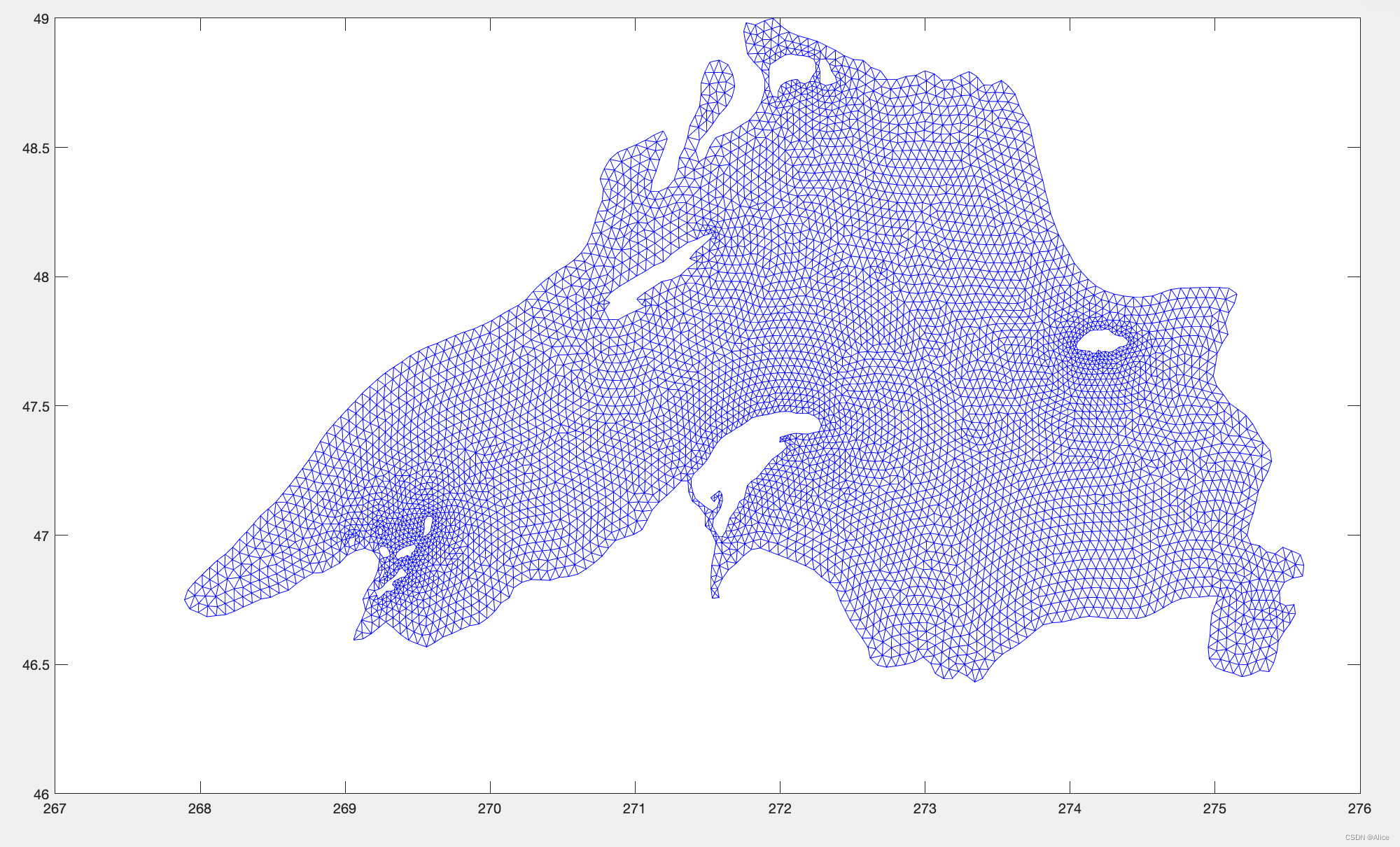
Task: Click the CSDN @Alice watermark text
Action: [1366, 837]
